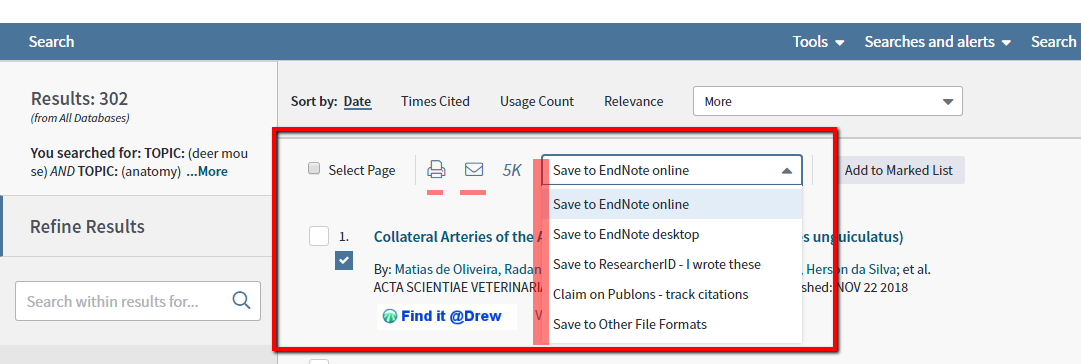Sort results by Usage Count

coord(536,101)
